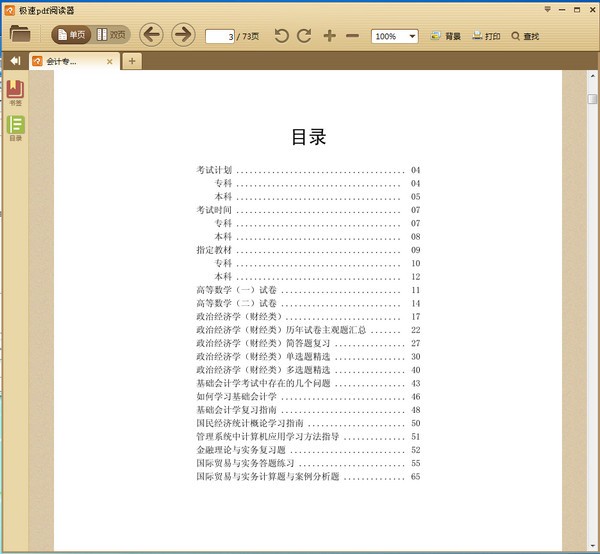
Task: Open a file with the folder icon
Action: pos(20,34)
